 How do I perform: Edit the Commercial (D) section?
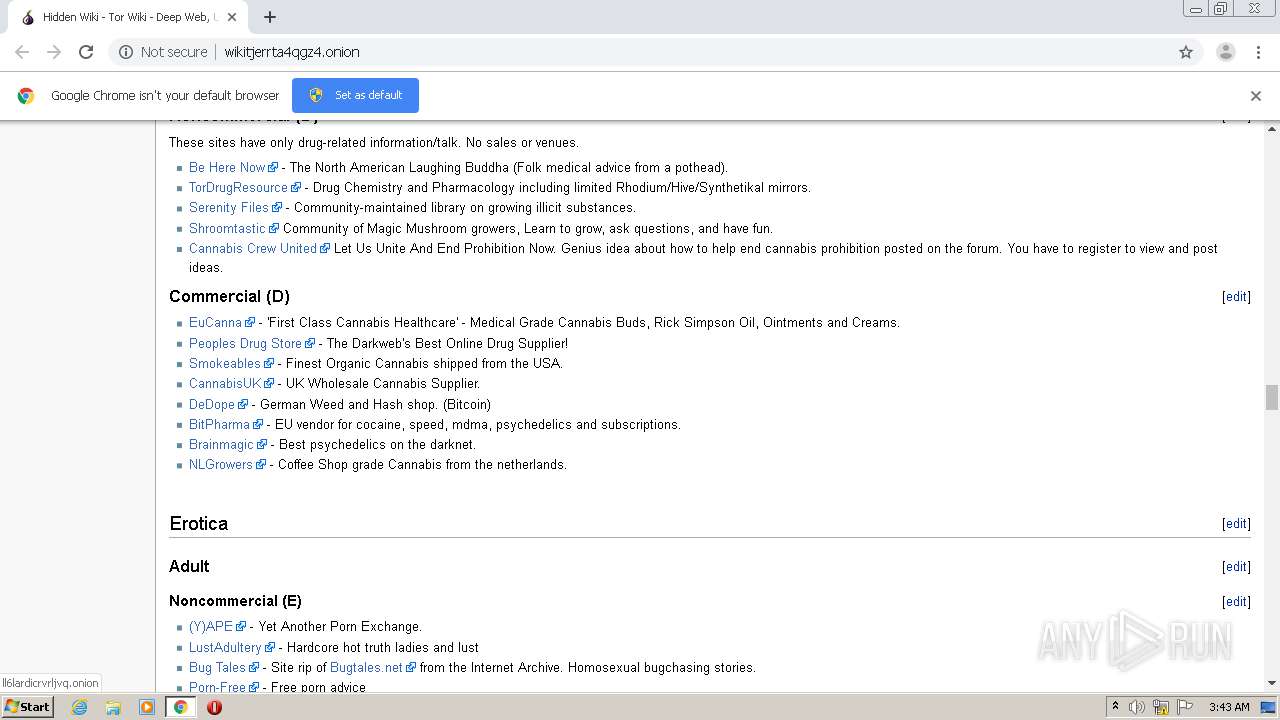pos(1236,297)
